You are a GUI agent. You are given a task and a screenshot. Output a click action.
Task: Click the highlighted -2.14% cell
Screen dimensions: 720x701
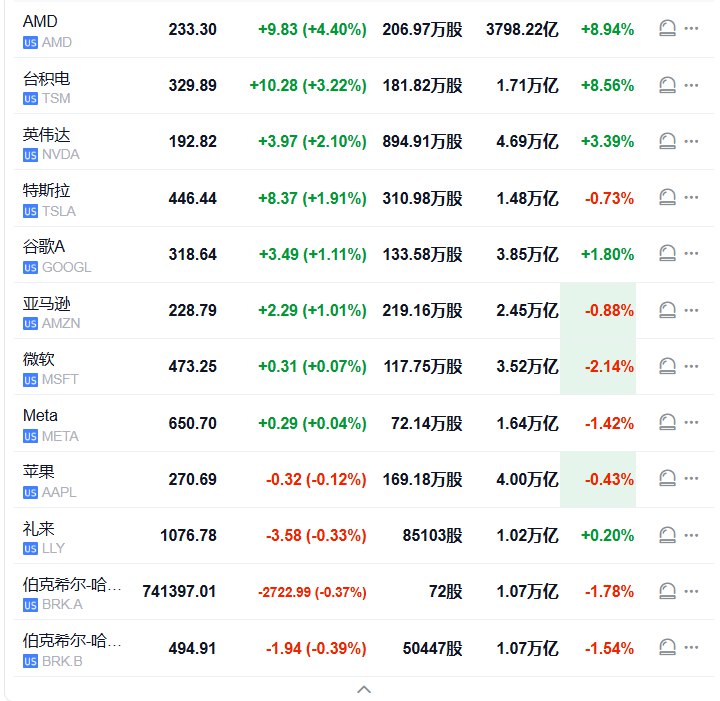pyautogui.click(x=598, y=366)
